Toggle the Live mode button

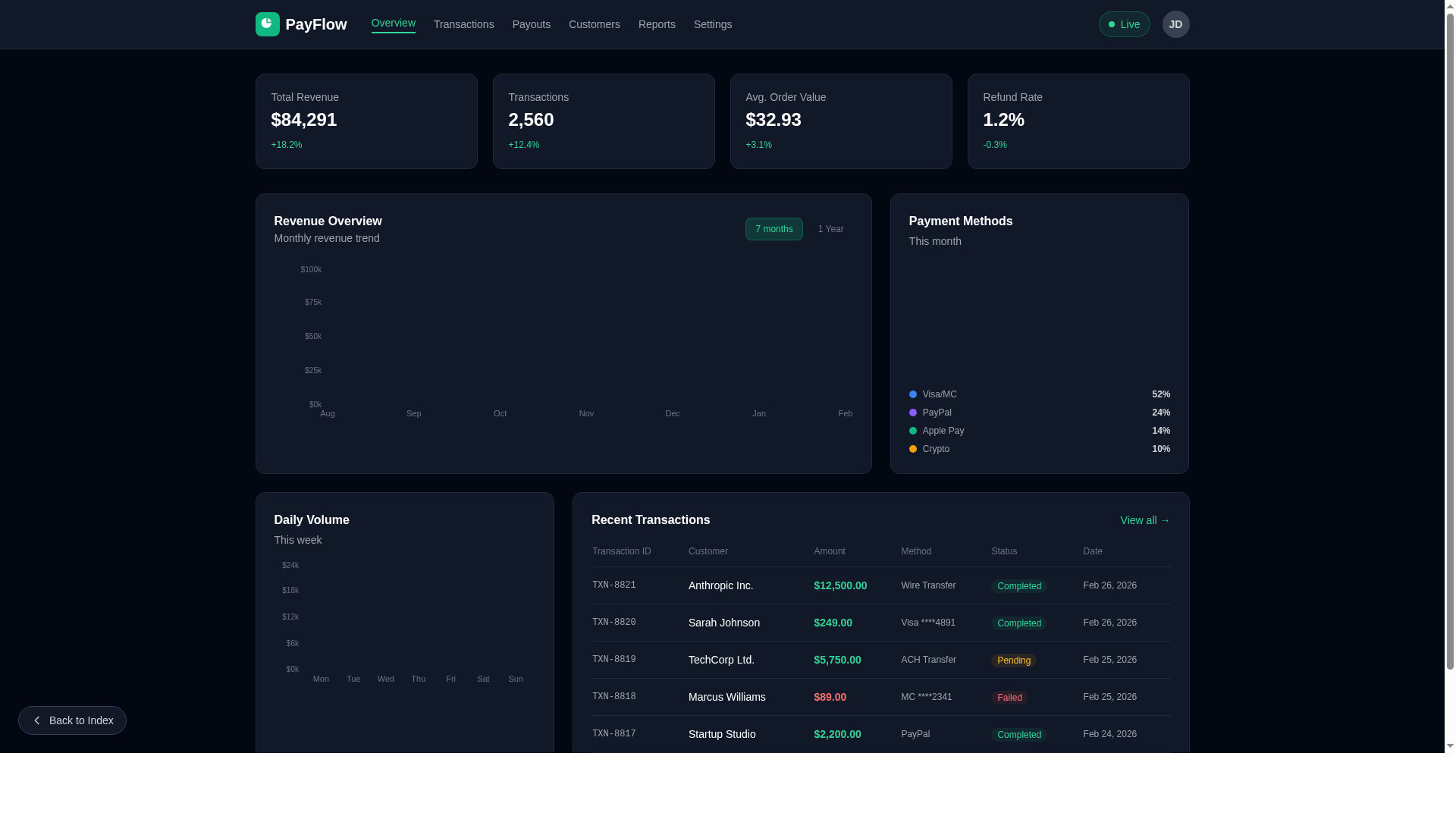[1124, 24]
